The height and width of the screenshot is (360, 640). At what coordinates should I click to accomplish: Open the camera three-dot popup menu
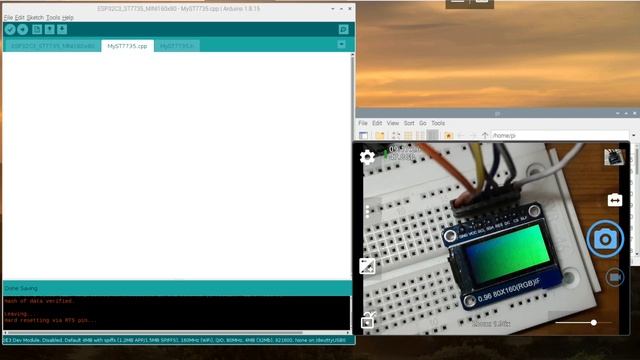pos(368,211)
